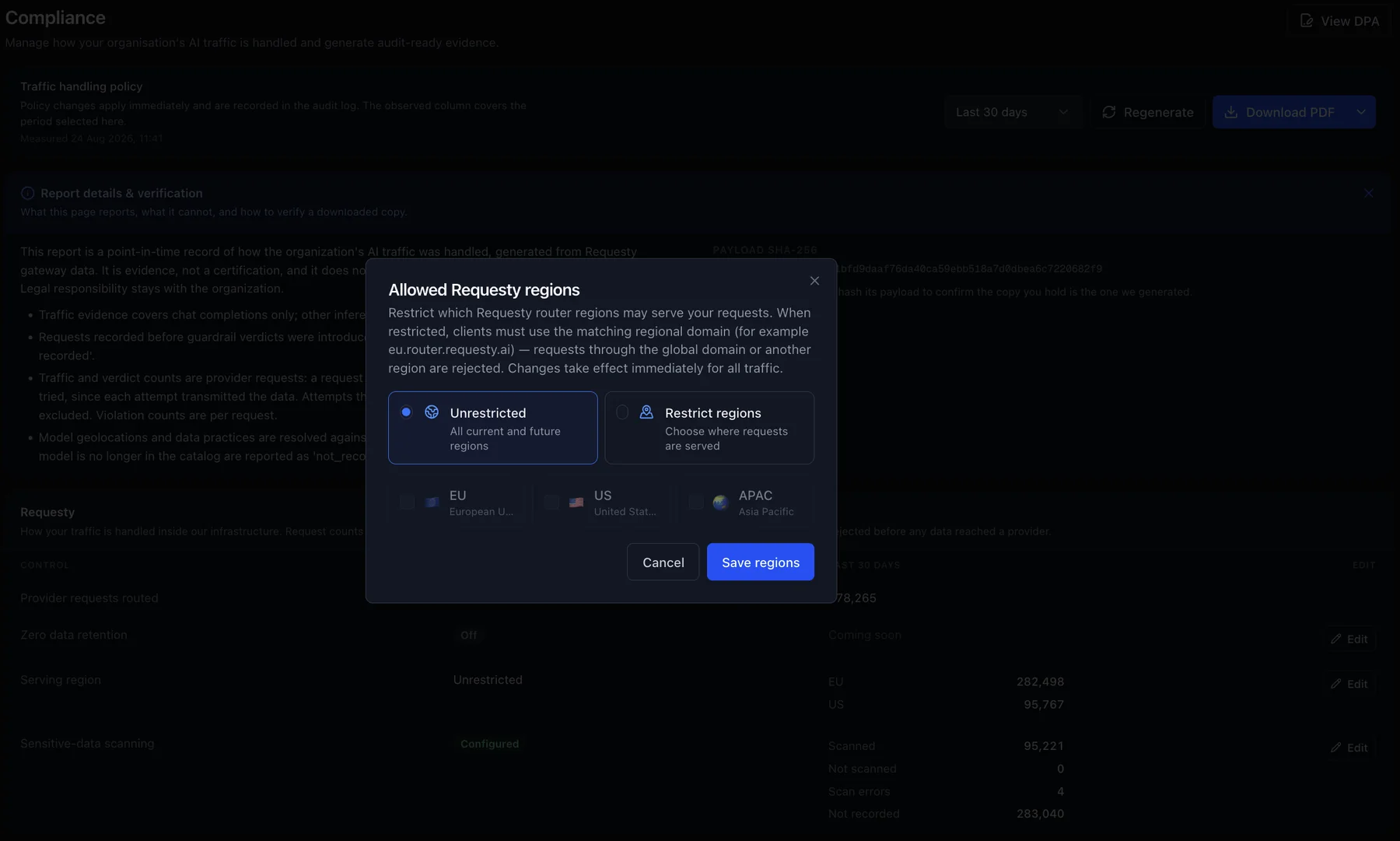Screen dimensions: 1400x841
Task: Click the Configured status badge
Action: pyautogui.click(x=489, y=744)
